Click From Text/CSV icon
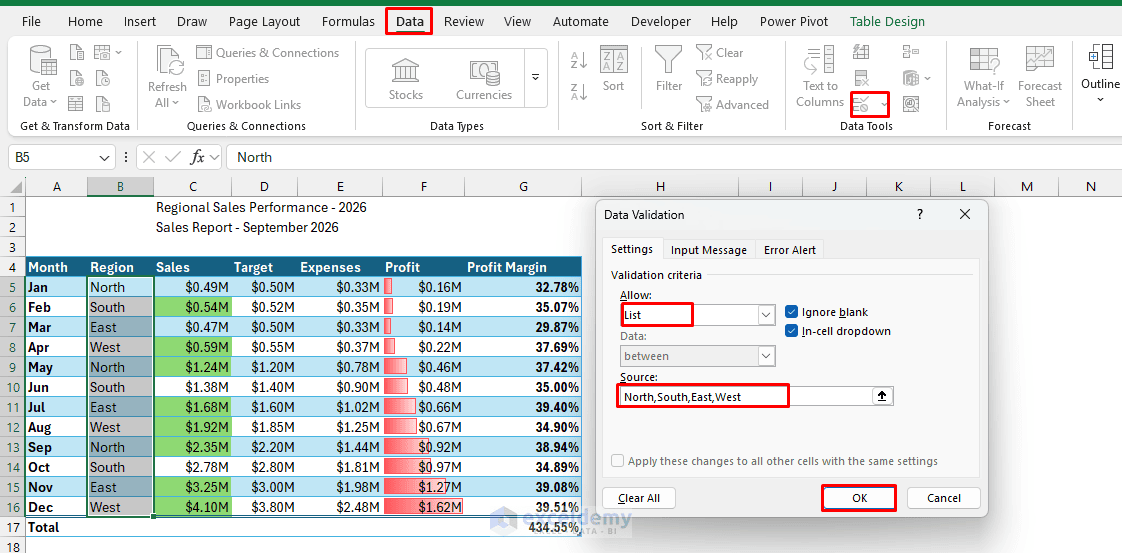Image resolution: width=1122 pixels, height=553 pixels. click(x=77, y=52)
